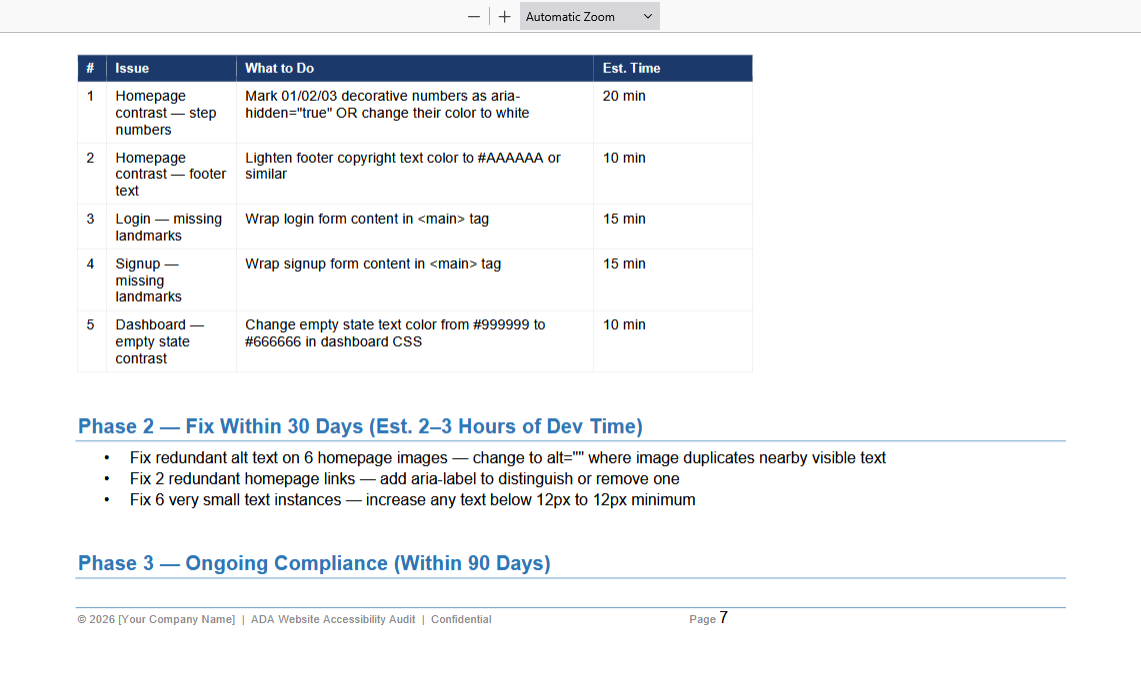Image resolution: width=1141 pixels, height=677 pixels.
Task: Click 'Fix redundant alt text on 6 homepage images' bullet
Action: point(508,458)
